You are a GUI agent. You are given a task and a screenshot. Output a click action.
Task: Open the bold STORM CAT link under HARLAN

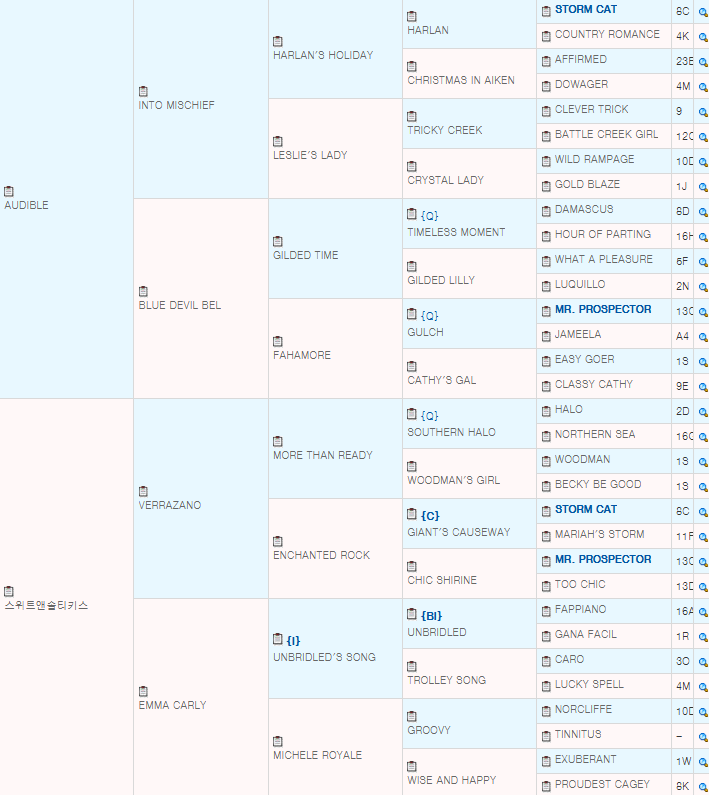(586, 9)
